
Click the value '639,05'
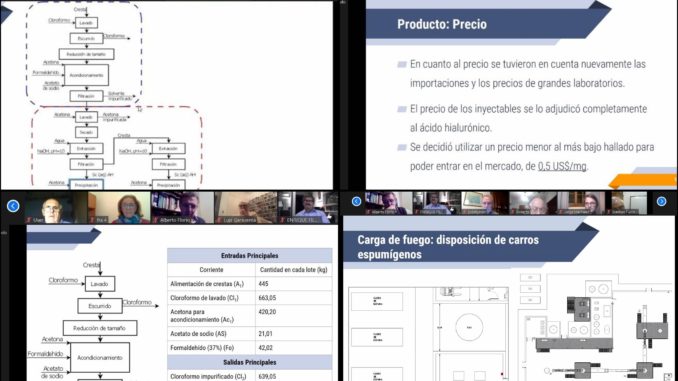pos(267,376)
